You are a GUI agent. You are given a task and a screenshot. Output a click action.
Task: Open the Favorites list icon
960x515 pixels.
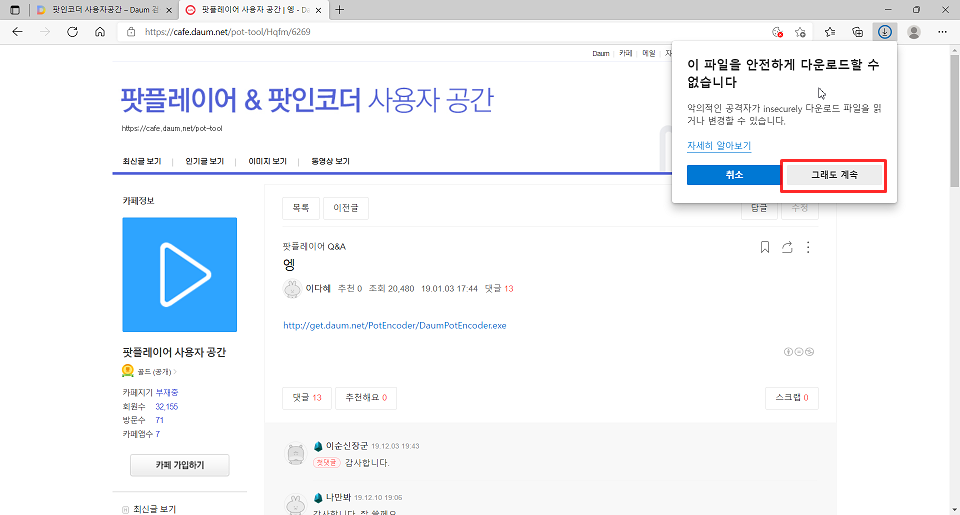pos(830,32)
